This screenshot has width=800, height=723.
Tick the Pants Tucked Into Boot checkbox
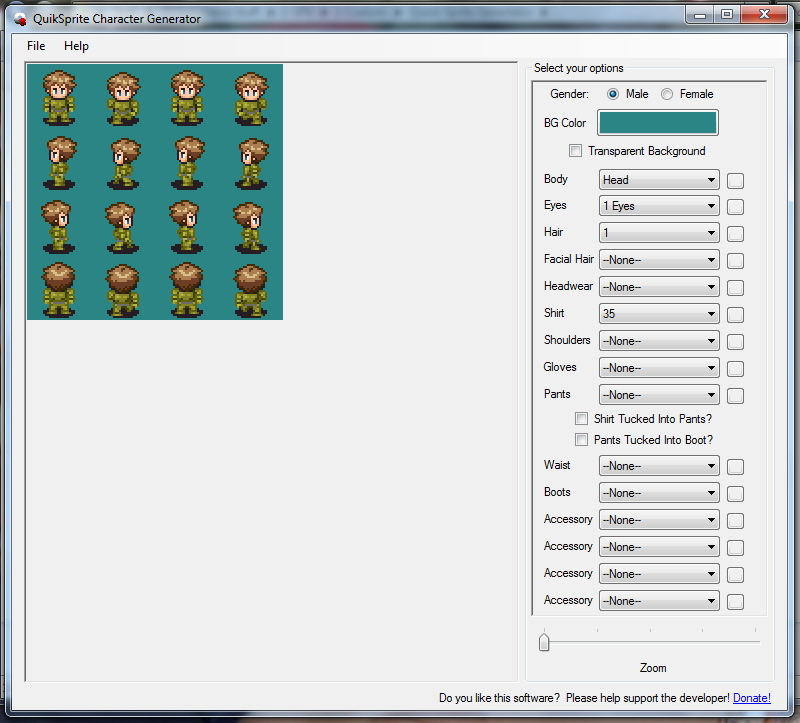pyautogui.click(x=581, y=440)
